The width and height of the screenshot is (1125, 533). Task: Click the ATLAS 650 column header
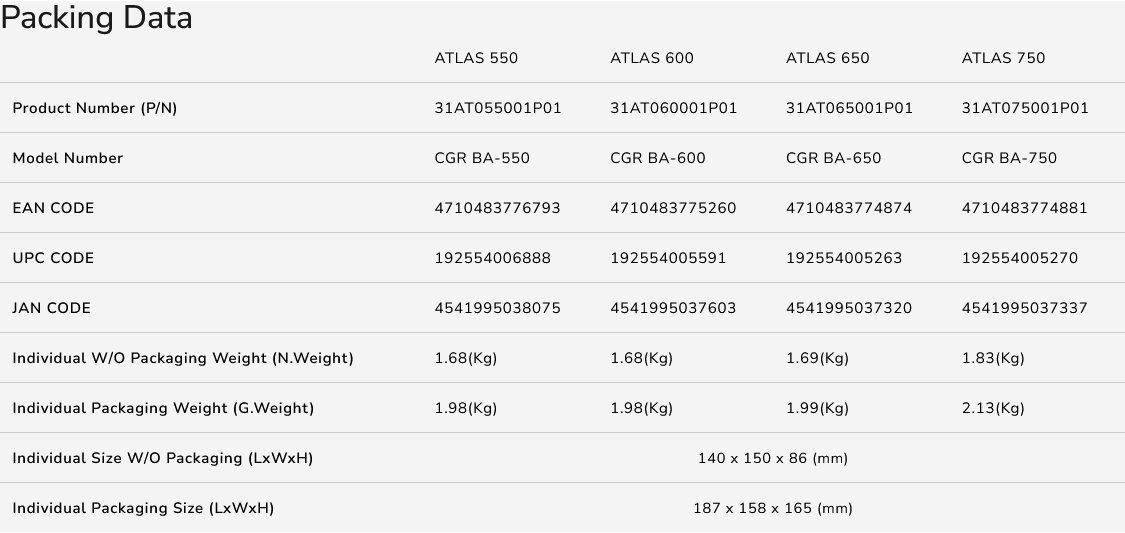(828, 58)
